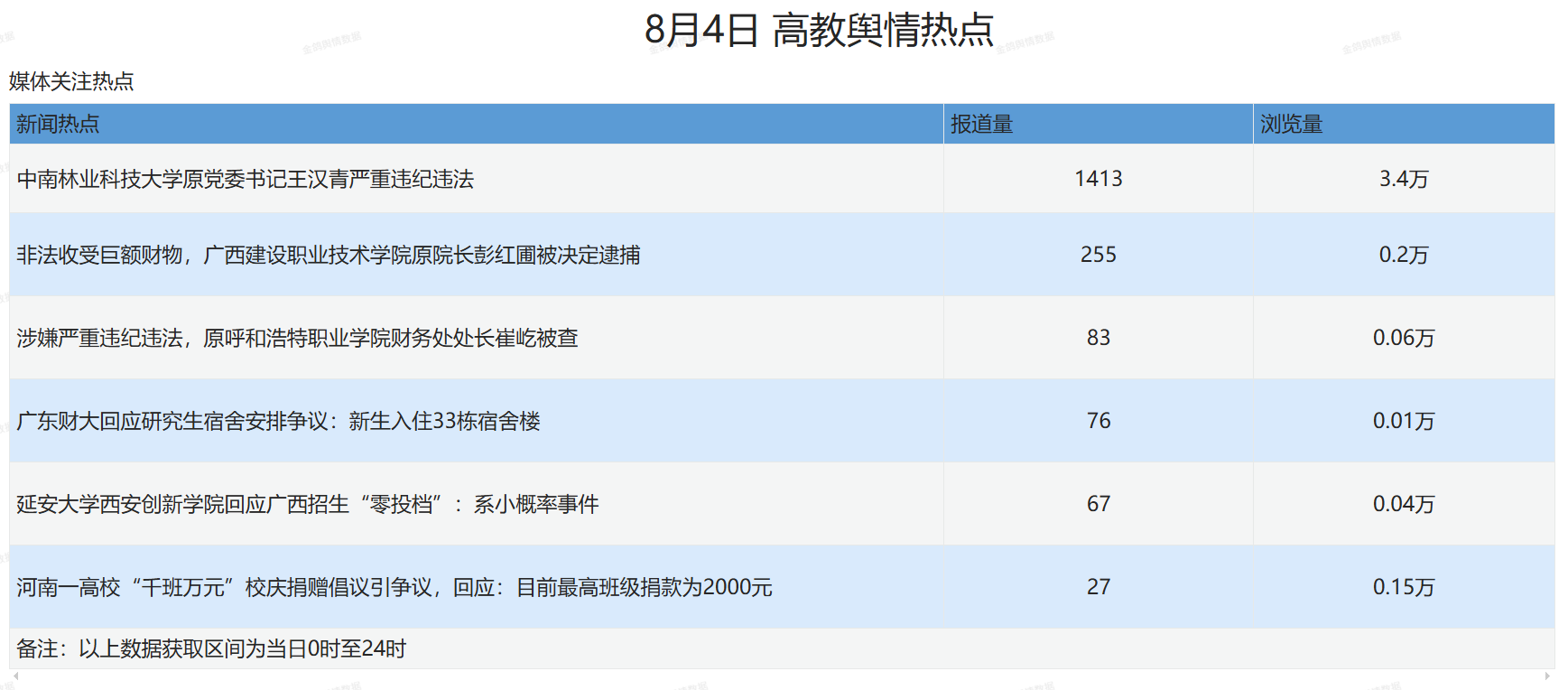This screenshot has height=690, width=1568.
Task: Open the 广西建设职业技术学院 news headline
Action: pyautogui.click(x=329, y=256)
